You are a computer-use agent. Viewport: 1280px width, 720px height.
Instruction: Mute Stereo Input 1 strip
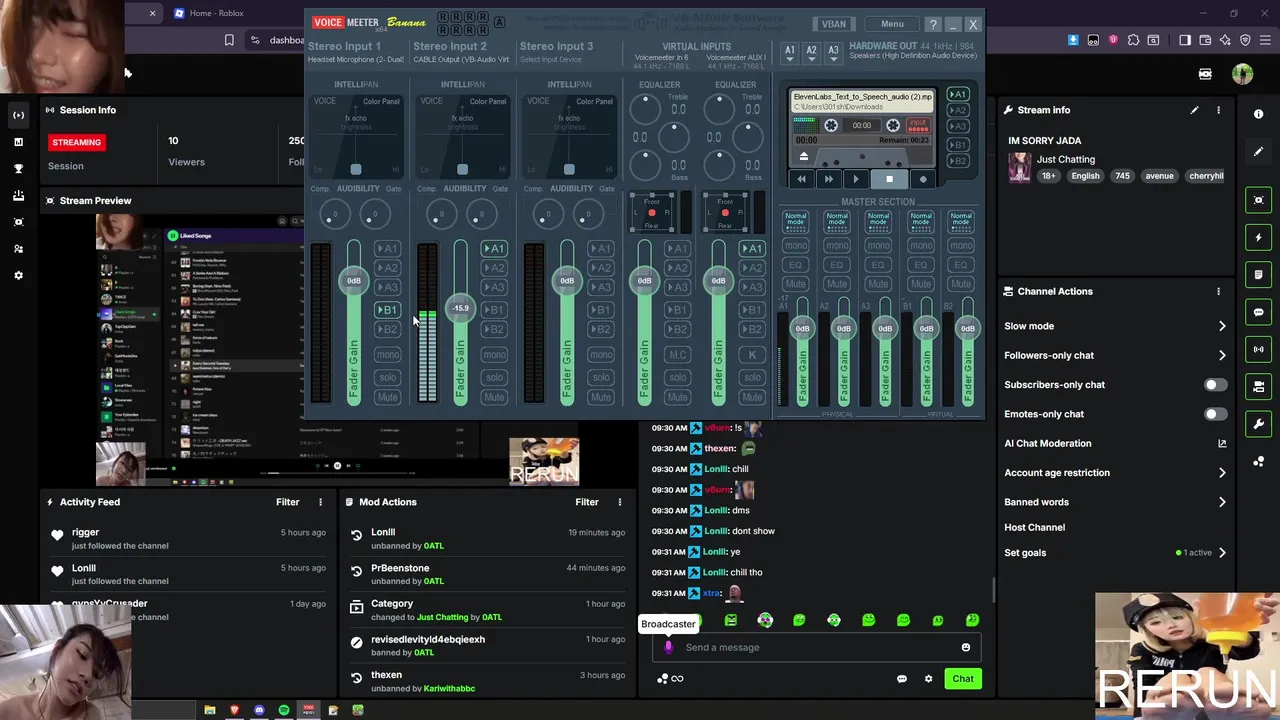(387, 397)
